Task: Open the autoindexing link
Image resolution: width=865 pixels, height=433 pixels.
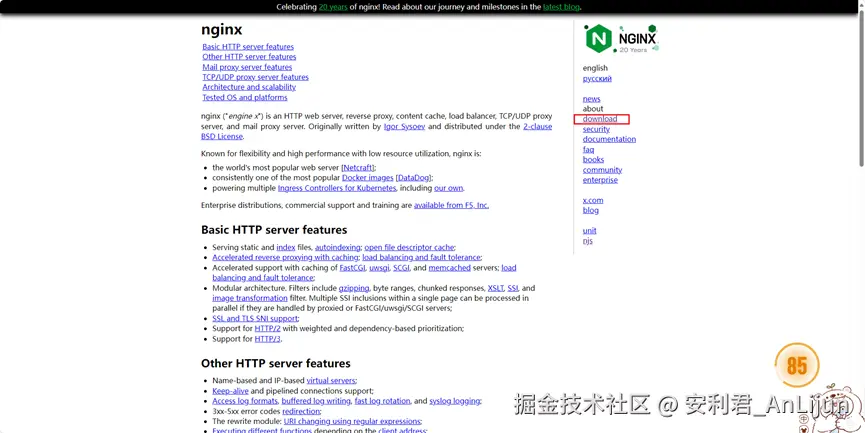Action: 338,247
